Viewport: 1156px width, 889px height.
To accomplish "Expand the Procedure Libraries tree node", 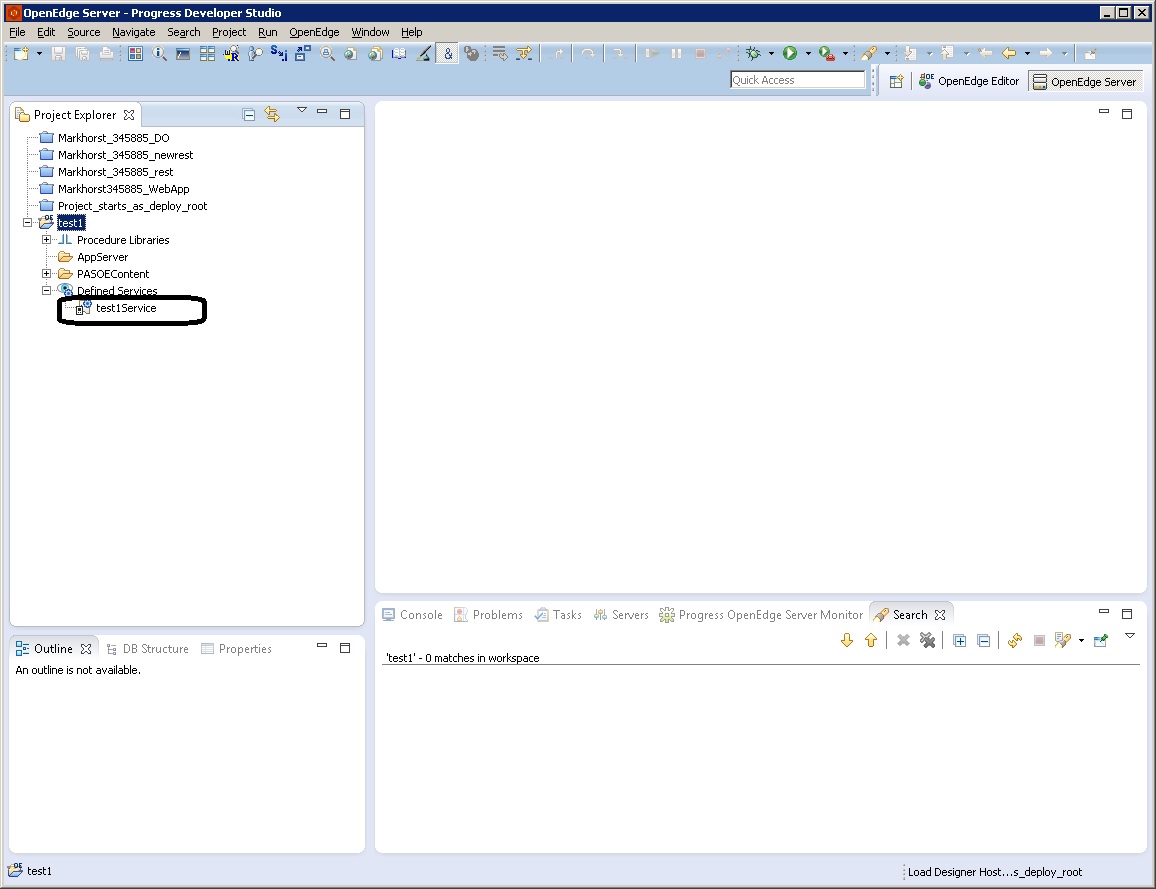I will click(46, 239).
